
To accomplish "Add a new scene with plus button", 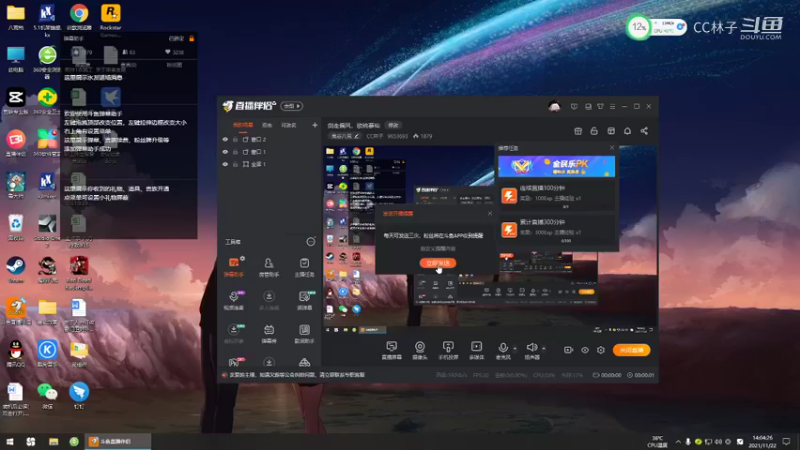I will 314,125.
